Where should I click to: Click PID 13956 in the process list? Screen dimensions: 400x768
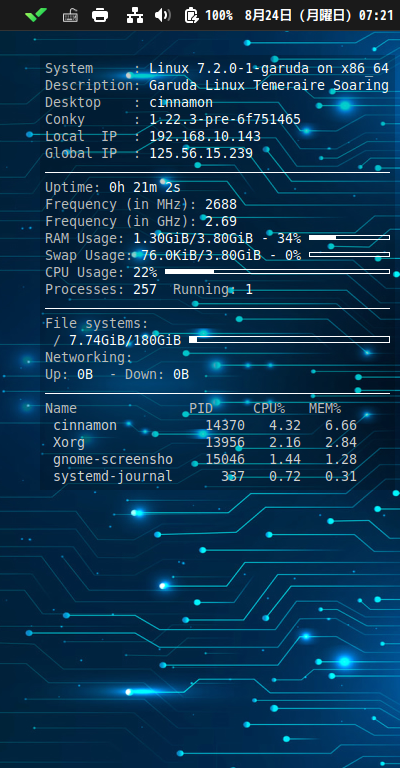tap(225, 443)
